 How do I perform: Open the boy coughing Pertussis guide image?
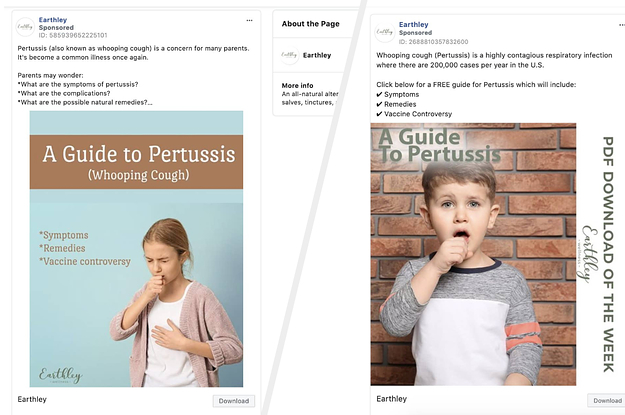tap(473, 260)
